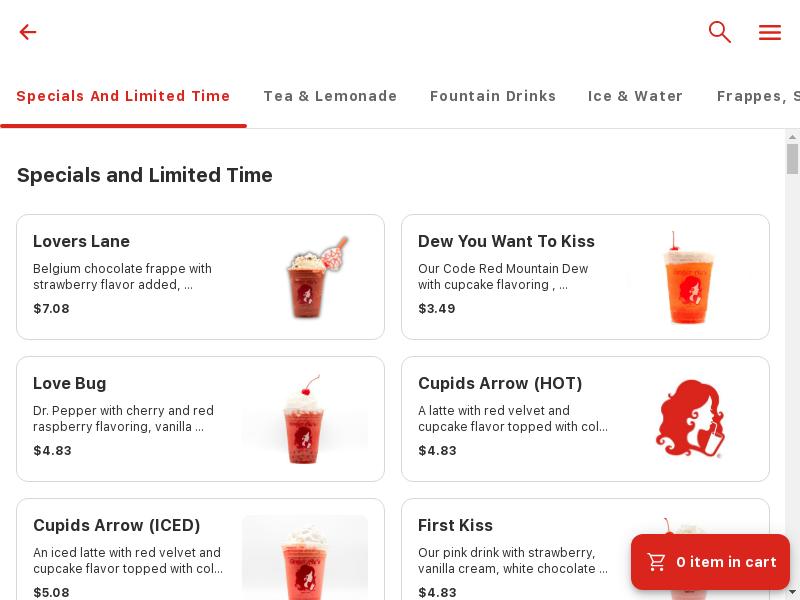Click the Cupids Arrow (ICED) drink image

click(x=305, y=558)
